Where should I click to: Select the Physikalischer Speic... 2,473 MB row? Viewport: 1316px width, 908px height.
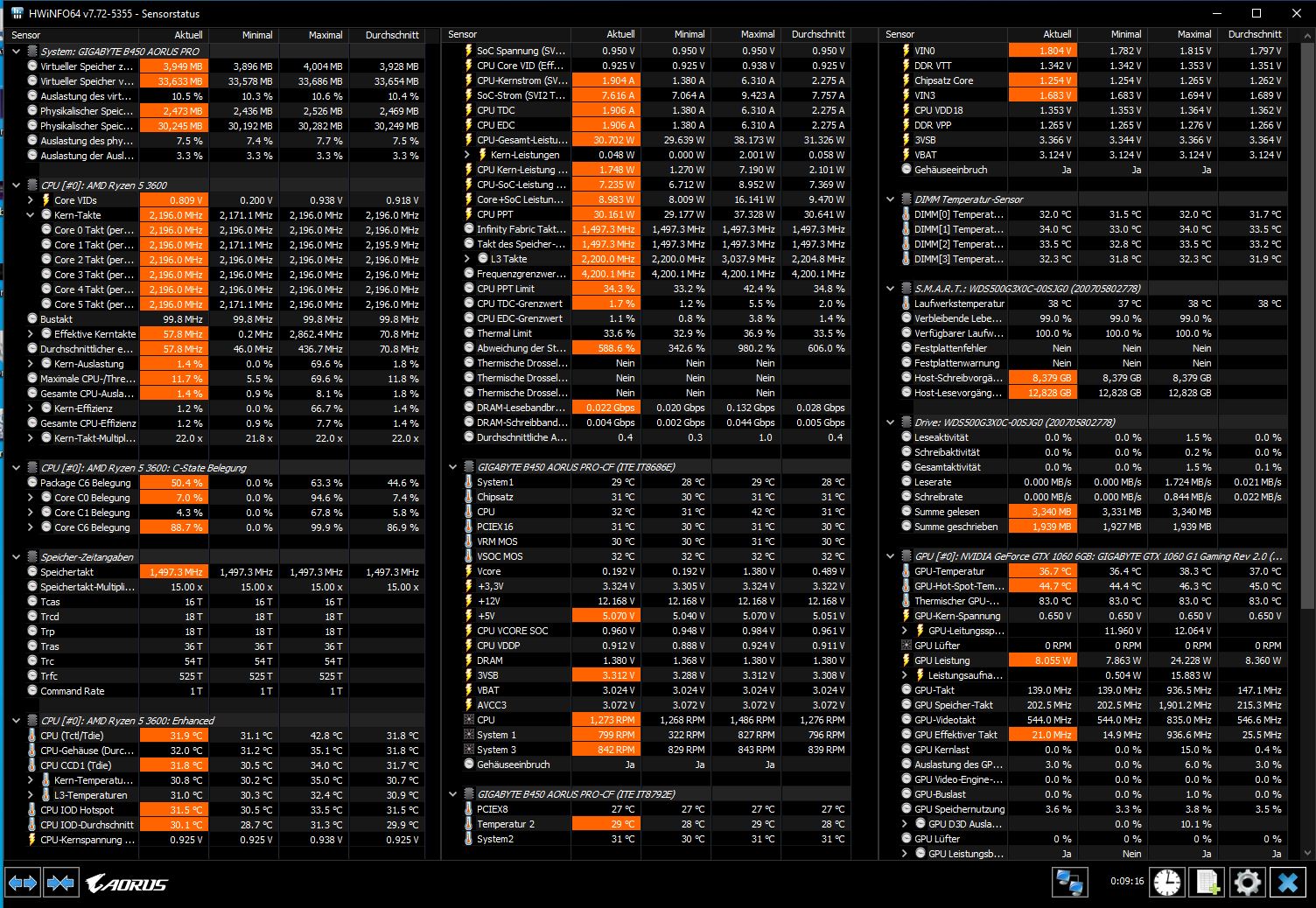point(217,111)
